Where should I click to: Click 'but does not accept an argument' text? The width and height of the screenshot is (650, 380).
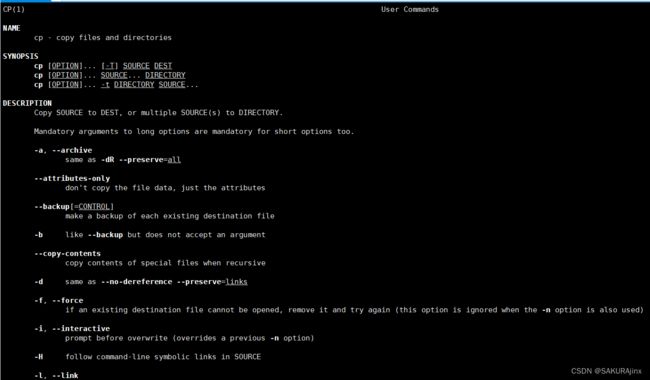tap(196, 235)
